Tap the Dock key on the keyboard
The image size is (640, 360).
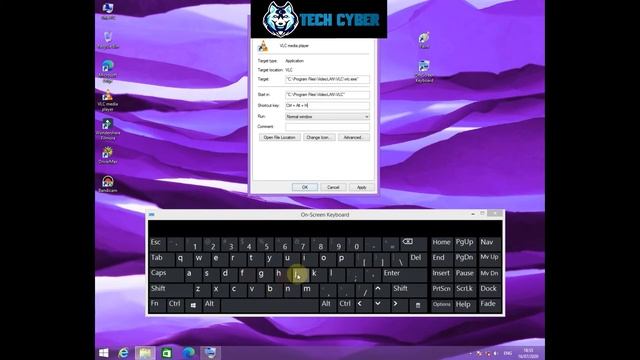tap(489, 289)
